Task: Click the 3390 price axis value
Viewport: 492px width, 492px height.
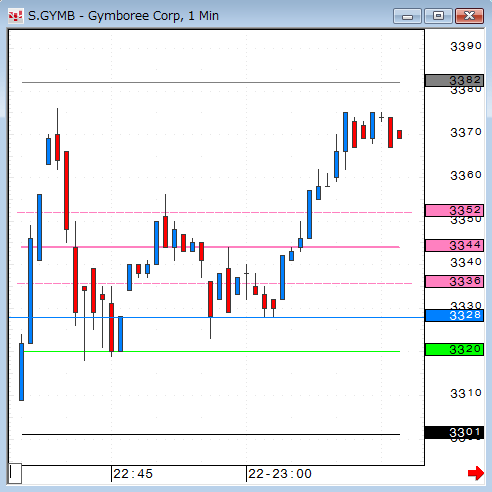Action: pyautogui.click(x=466, y=46)
